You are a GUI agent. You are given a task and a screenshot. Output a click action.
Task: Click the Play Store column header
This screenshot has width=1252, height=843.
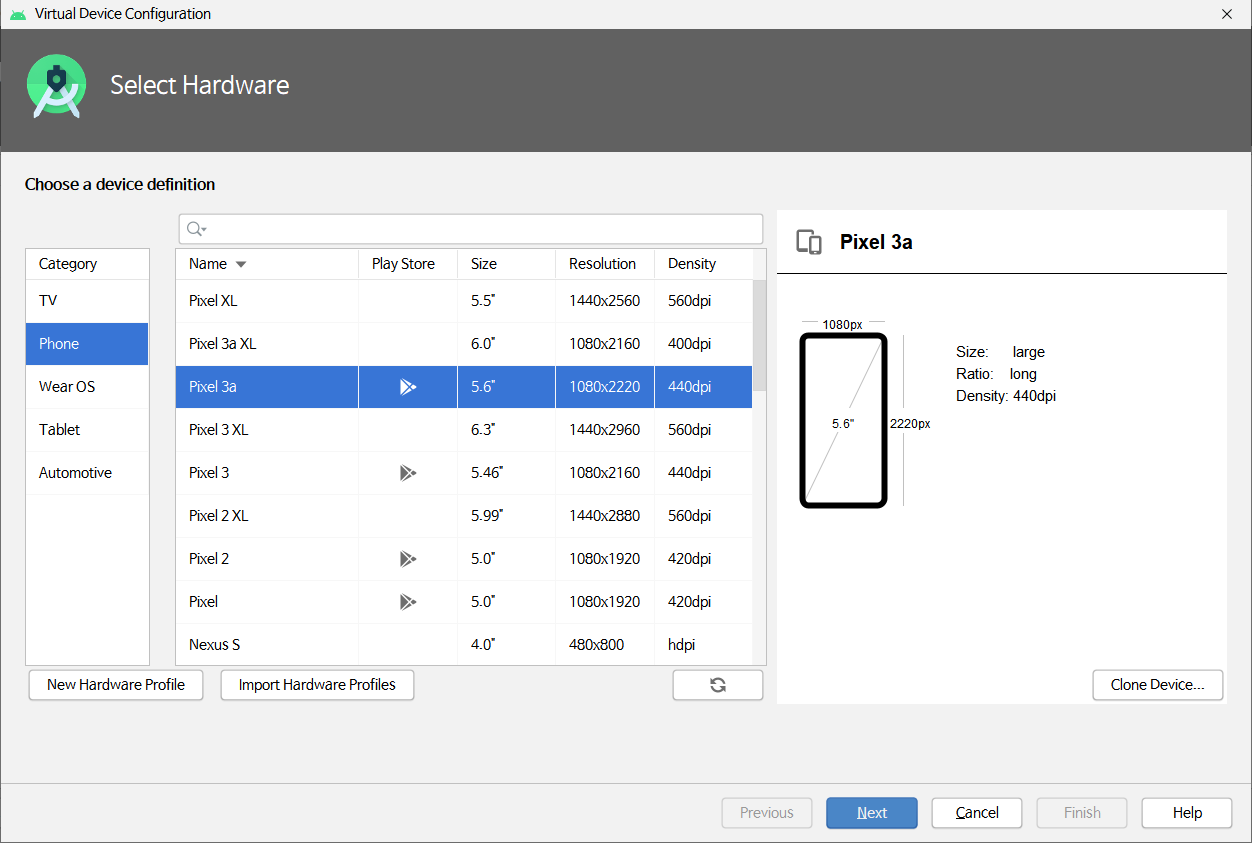(x=408, y=264)
